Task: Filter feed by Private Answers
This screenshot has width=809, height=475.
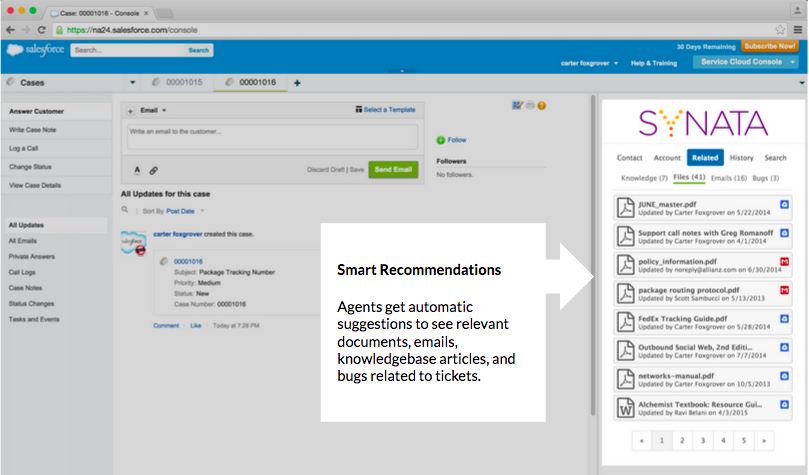Action: (31, 256)
